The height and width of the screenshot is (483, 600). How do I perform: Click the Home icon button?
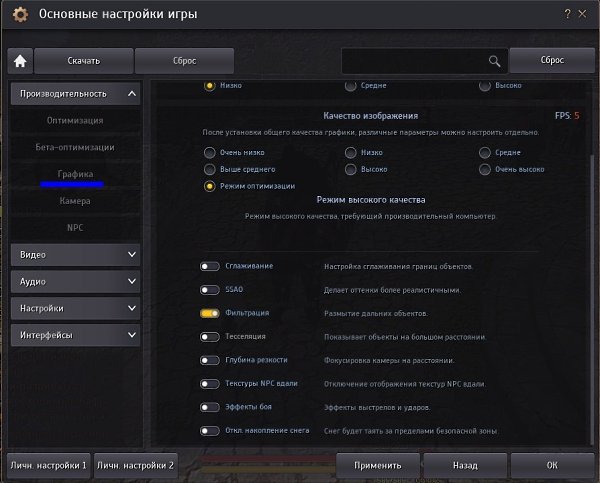click(19, 61)
